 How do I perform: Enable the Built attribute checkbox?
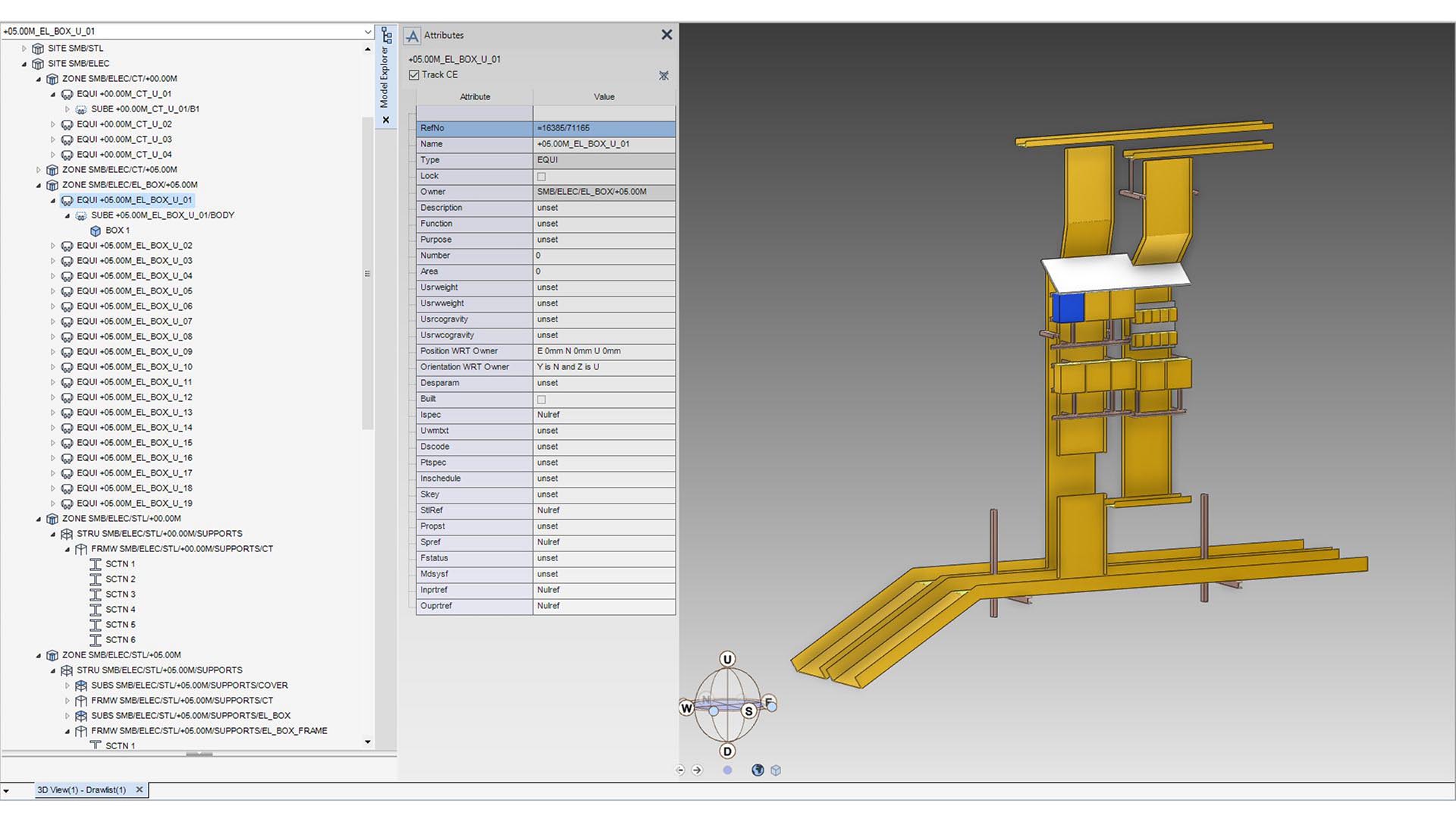[541, 399]
